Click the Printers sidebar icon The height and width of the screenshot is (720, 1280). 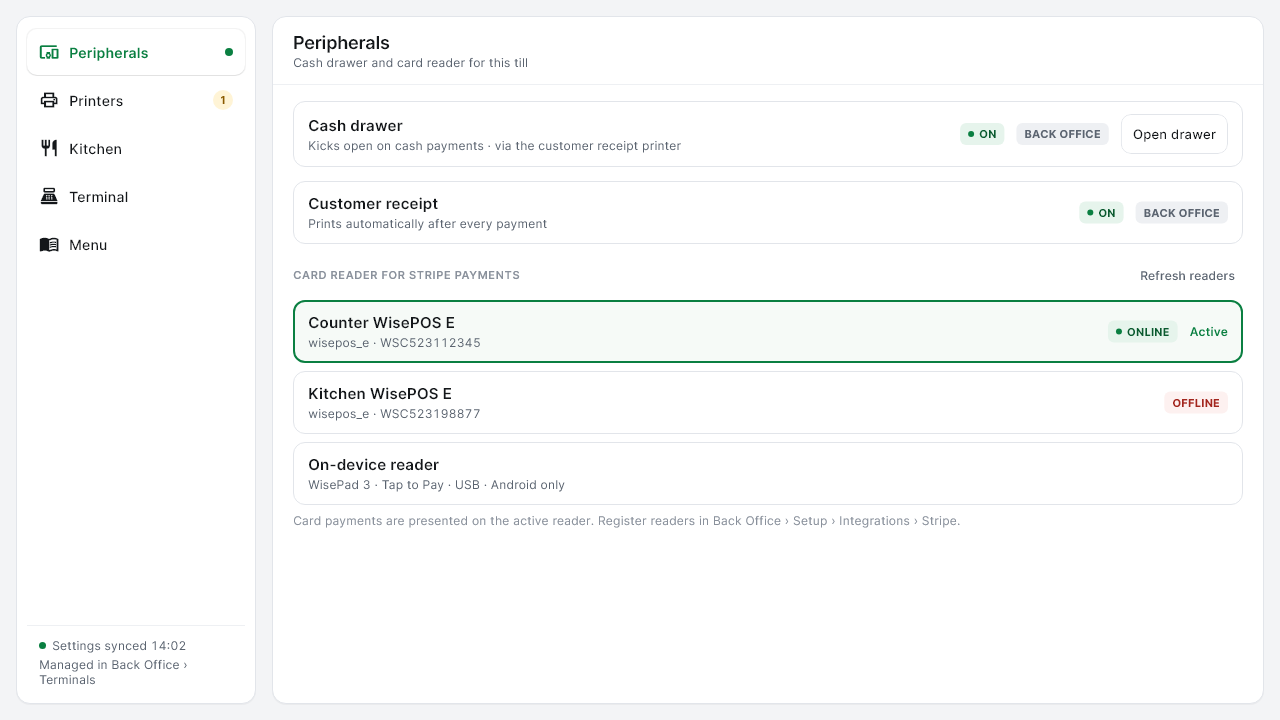pyautogui.click(x=49, y=101)
